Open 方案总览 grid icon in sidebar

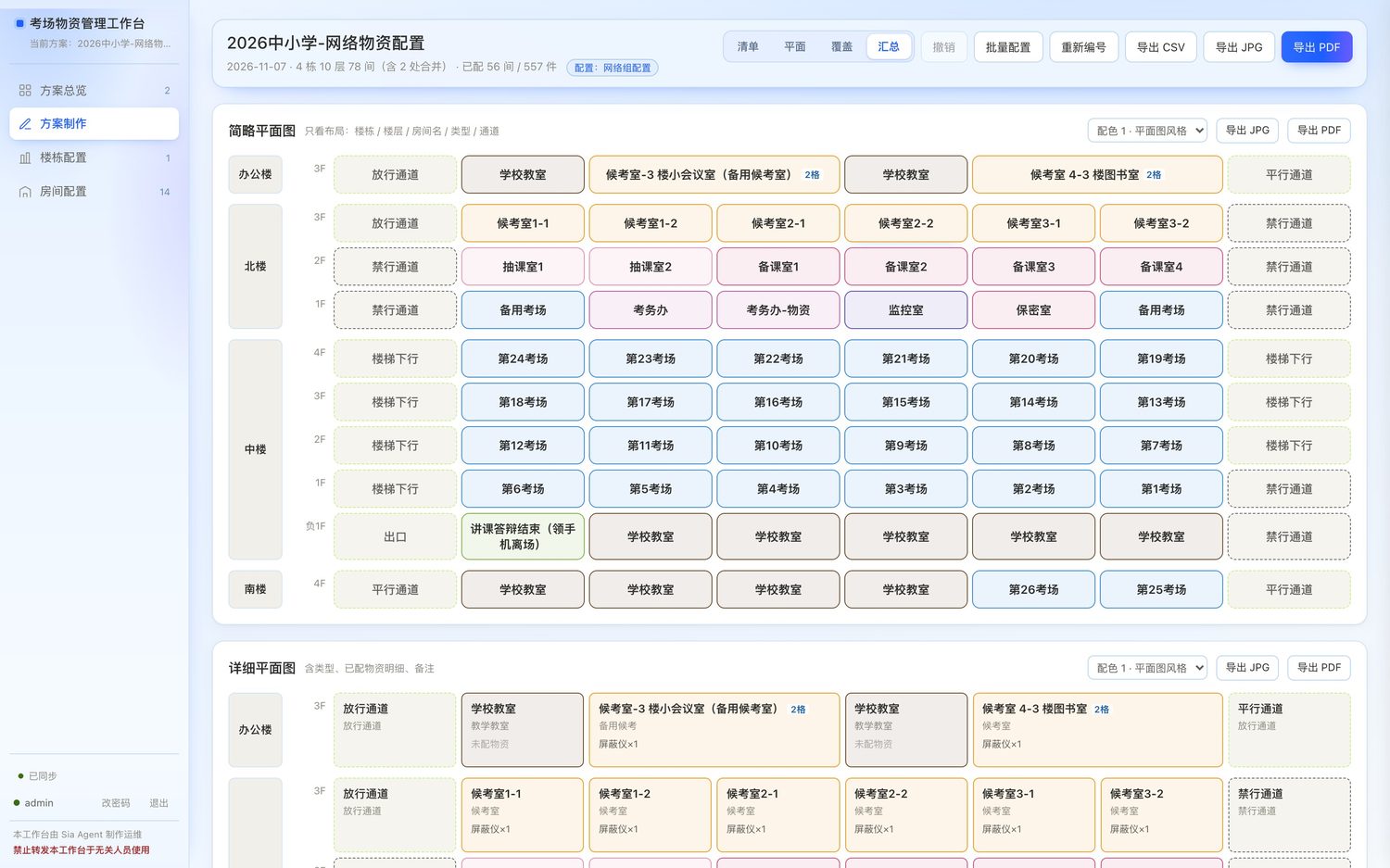pyautogui.click(x=25, y=91)
